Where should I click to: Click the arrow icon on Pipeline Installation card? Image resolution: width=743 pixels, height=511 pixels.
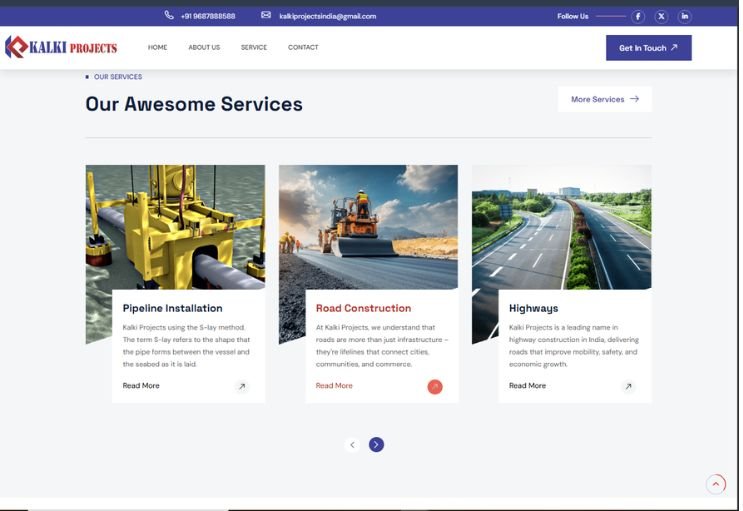pyautogui.click(x=242, y=386)
